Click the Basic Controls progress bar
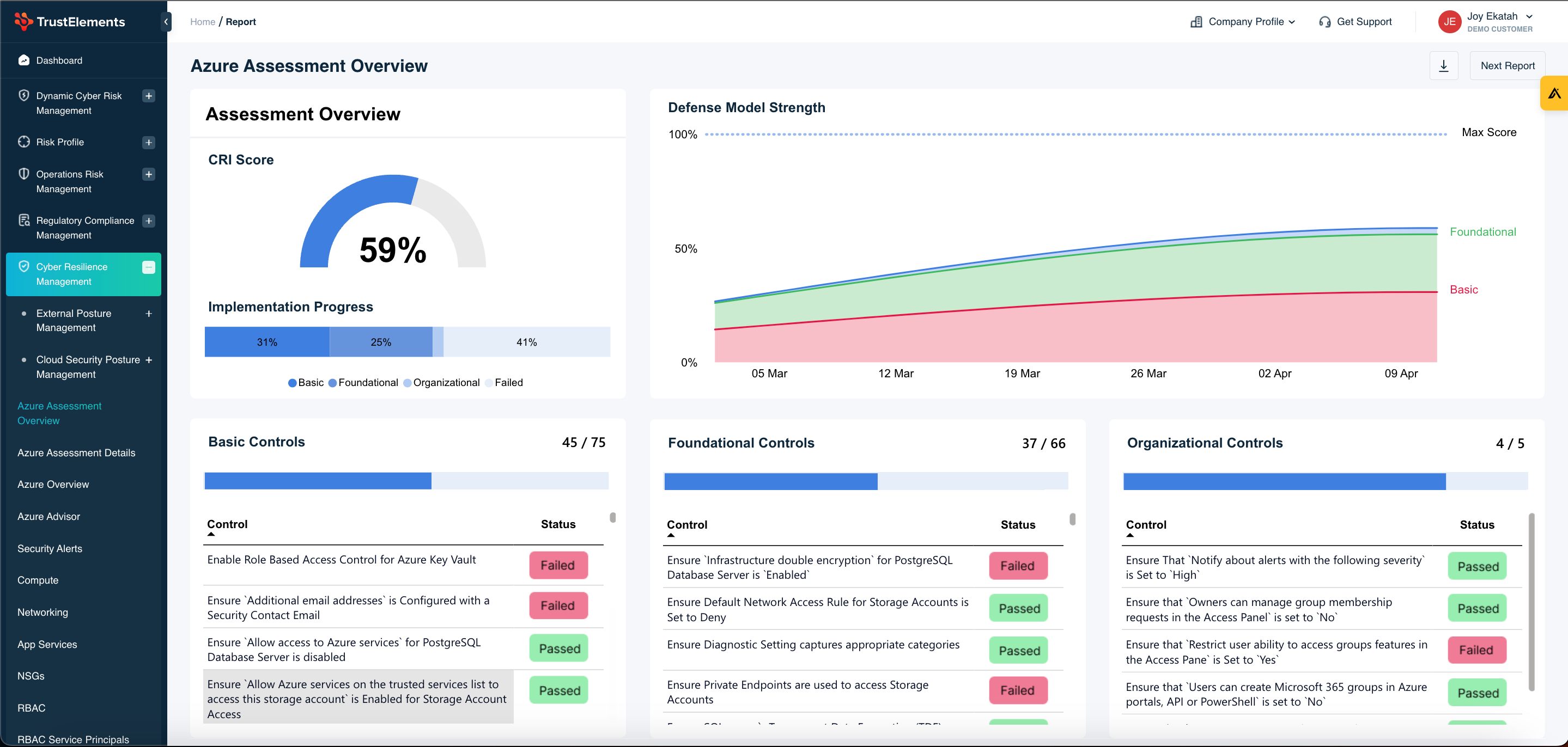Image resolution: width=1568 pixels, height=747 pixels. [406, 481]
